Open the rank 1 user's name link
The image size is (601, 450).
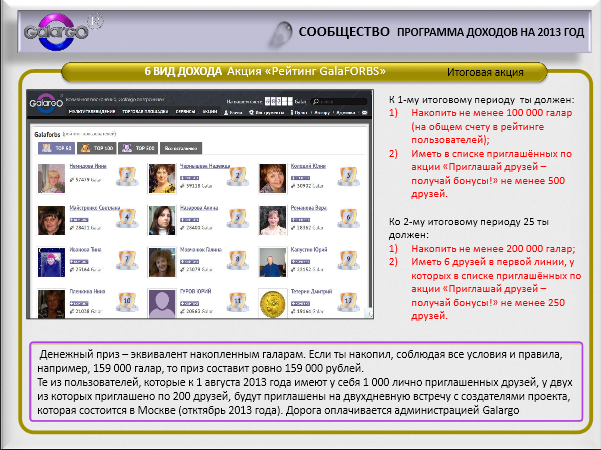click(x=88, y=166)
